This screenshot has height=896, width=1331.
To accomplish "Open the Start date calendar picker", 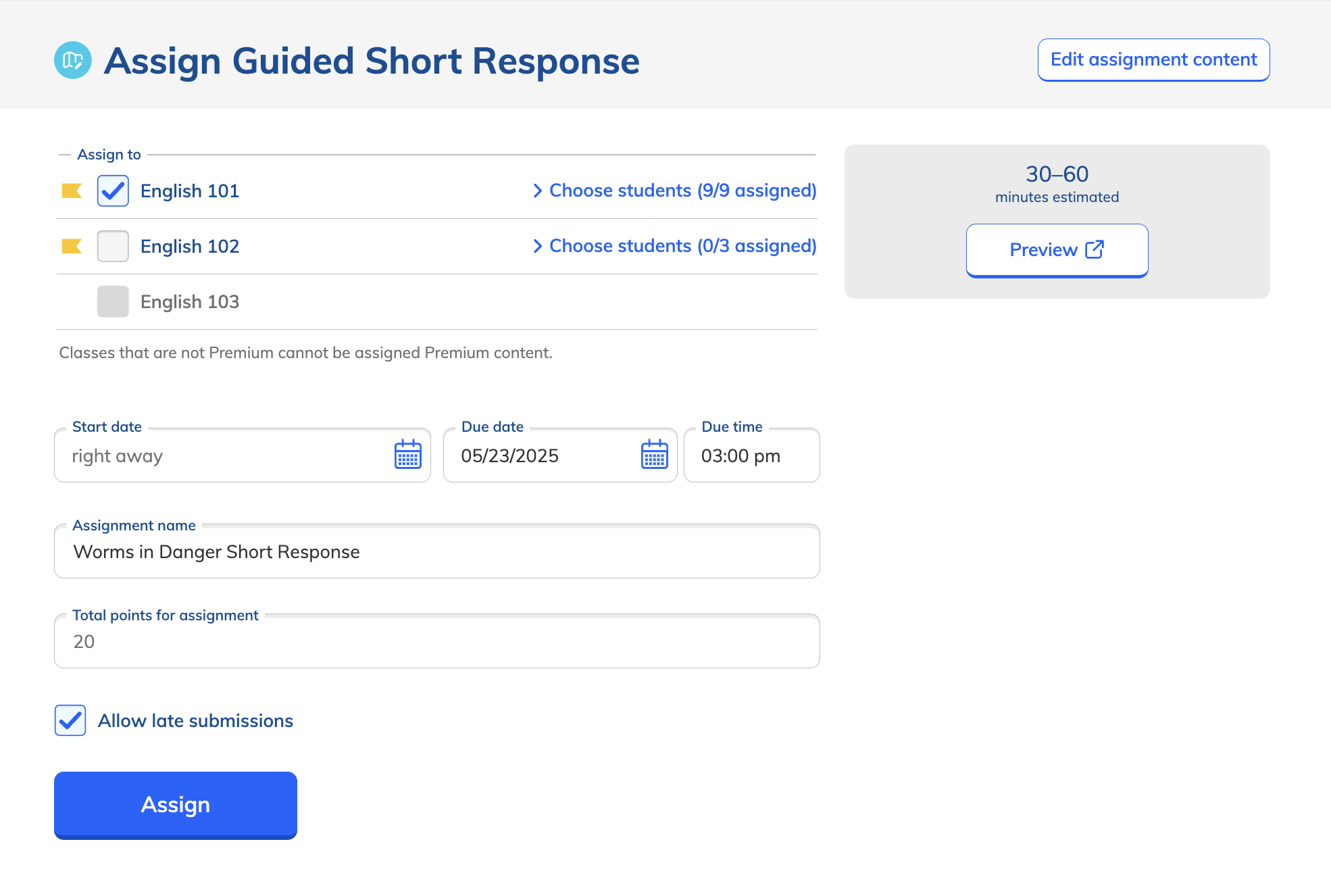I will click(x=407, y=455).
